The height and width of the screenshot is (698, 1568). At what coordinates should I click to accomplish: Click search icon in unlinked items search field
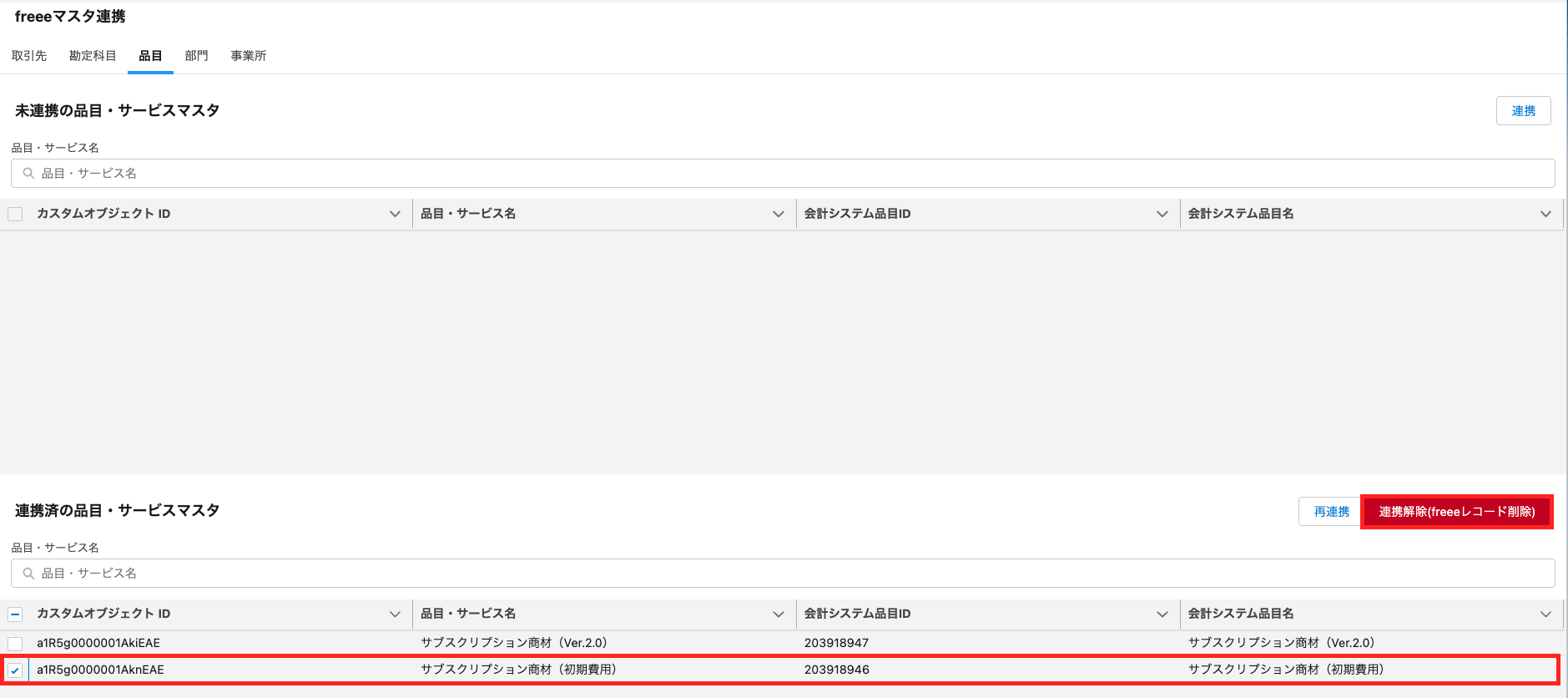point(28,174)
